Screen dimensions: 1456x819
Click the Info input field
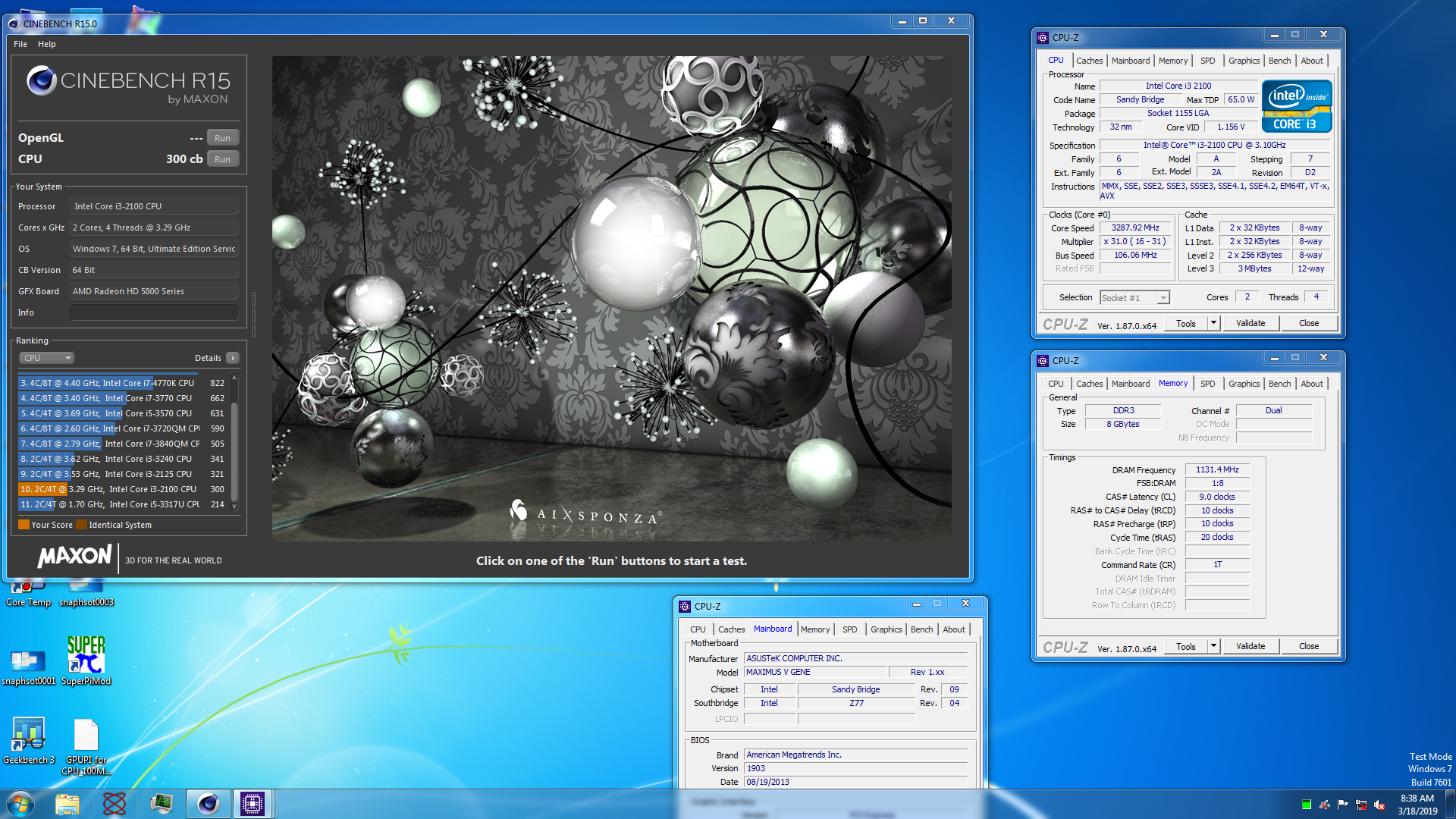[154, 312]
